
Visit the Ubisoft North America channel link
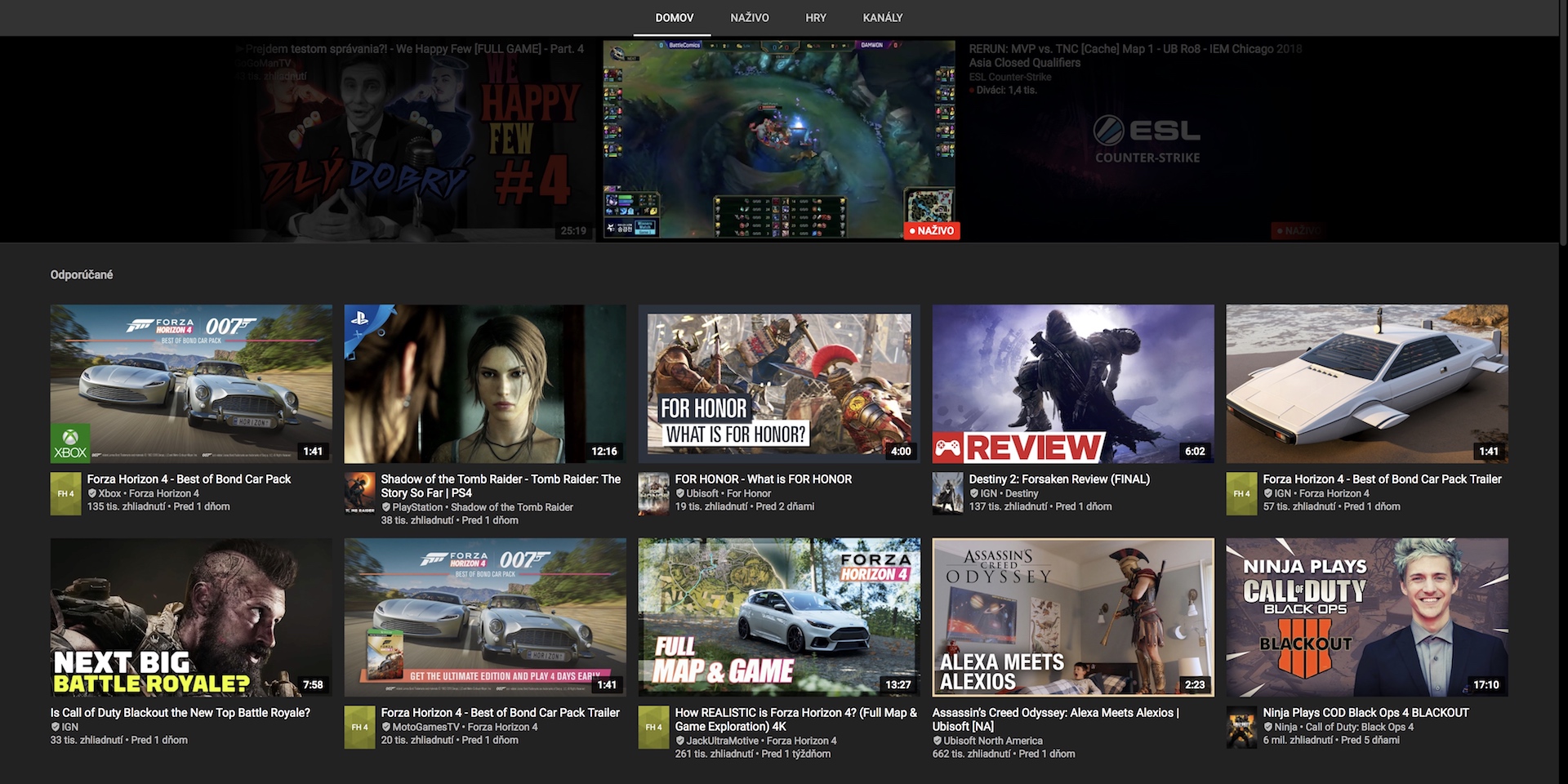point(993,741)
